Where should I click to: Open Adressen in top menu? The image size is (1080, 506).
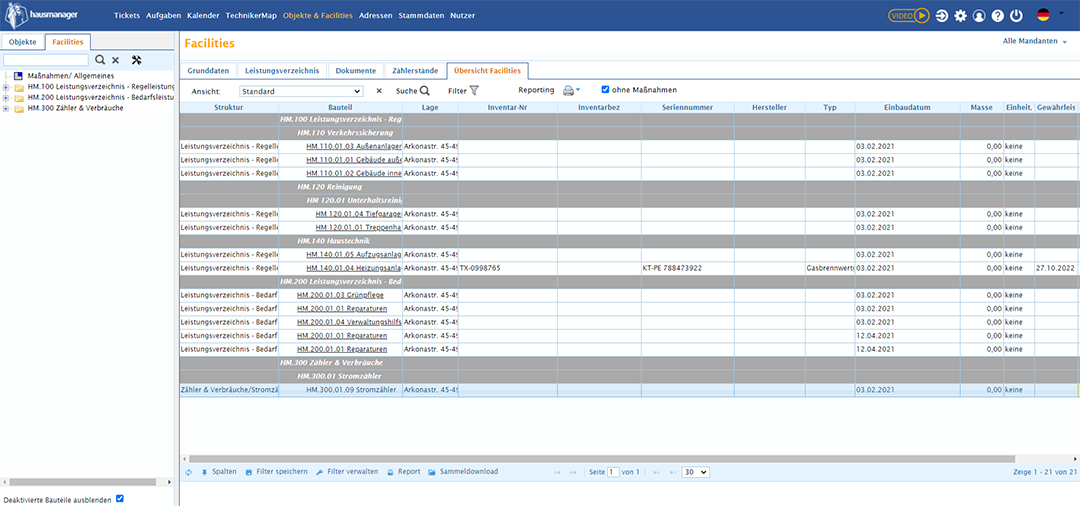coord(376,15)
